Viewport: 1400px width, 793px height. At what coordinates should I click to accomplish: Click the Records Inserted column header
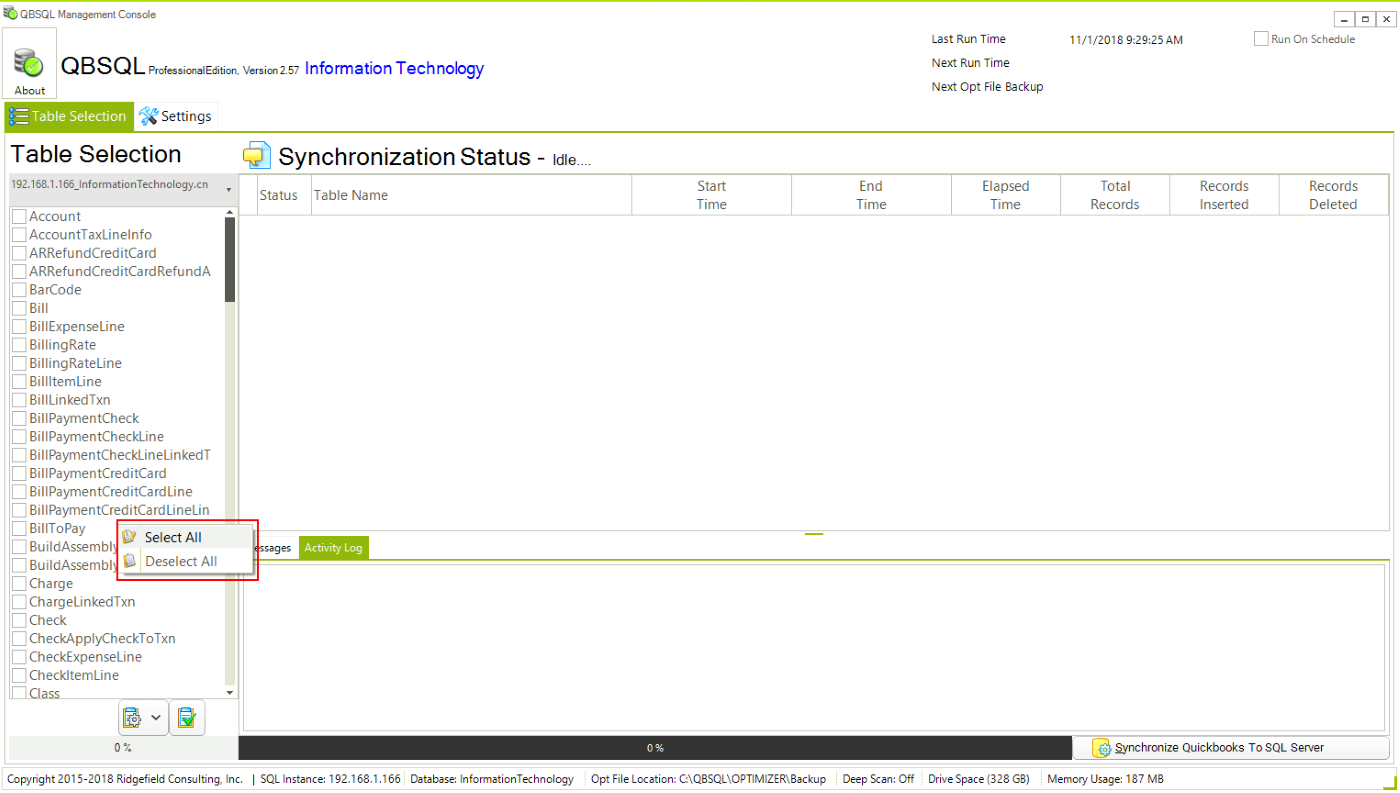[x=1224, y=195]
